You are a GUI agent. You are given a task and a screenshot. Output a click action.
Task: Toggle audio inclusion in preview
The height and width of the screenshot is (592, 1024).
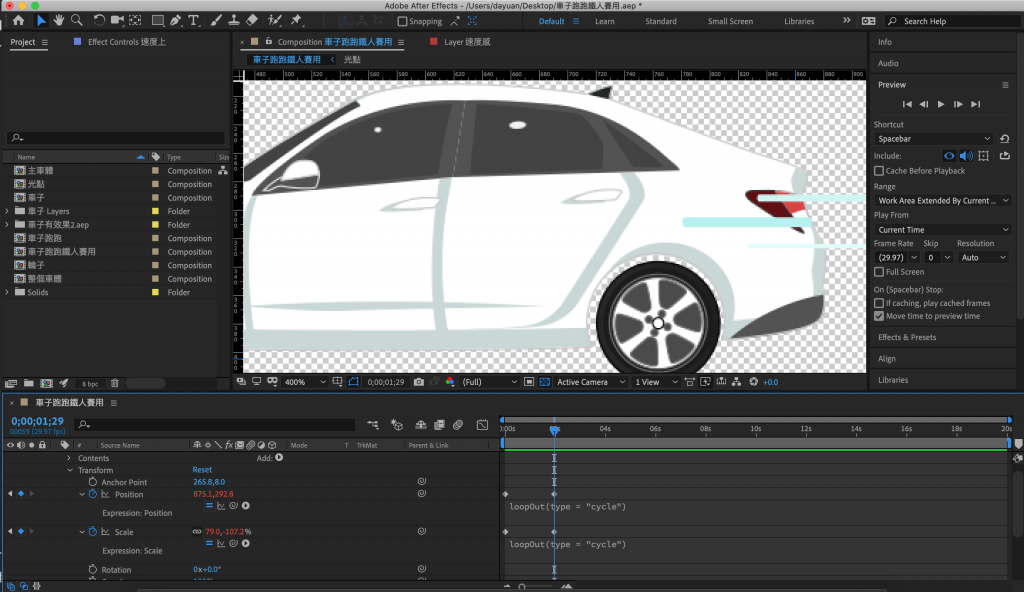(x=966, y=156)
